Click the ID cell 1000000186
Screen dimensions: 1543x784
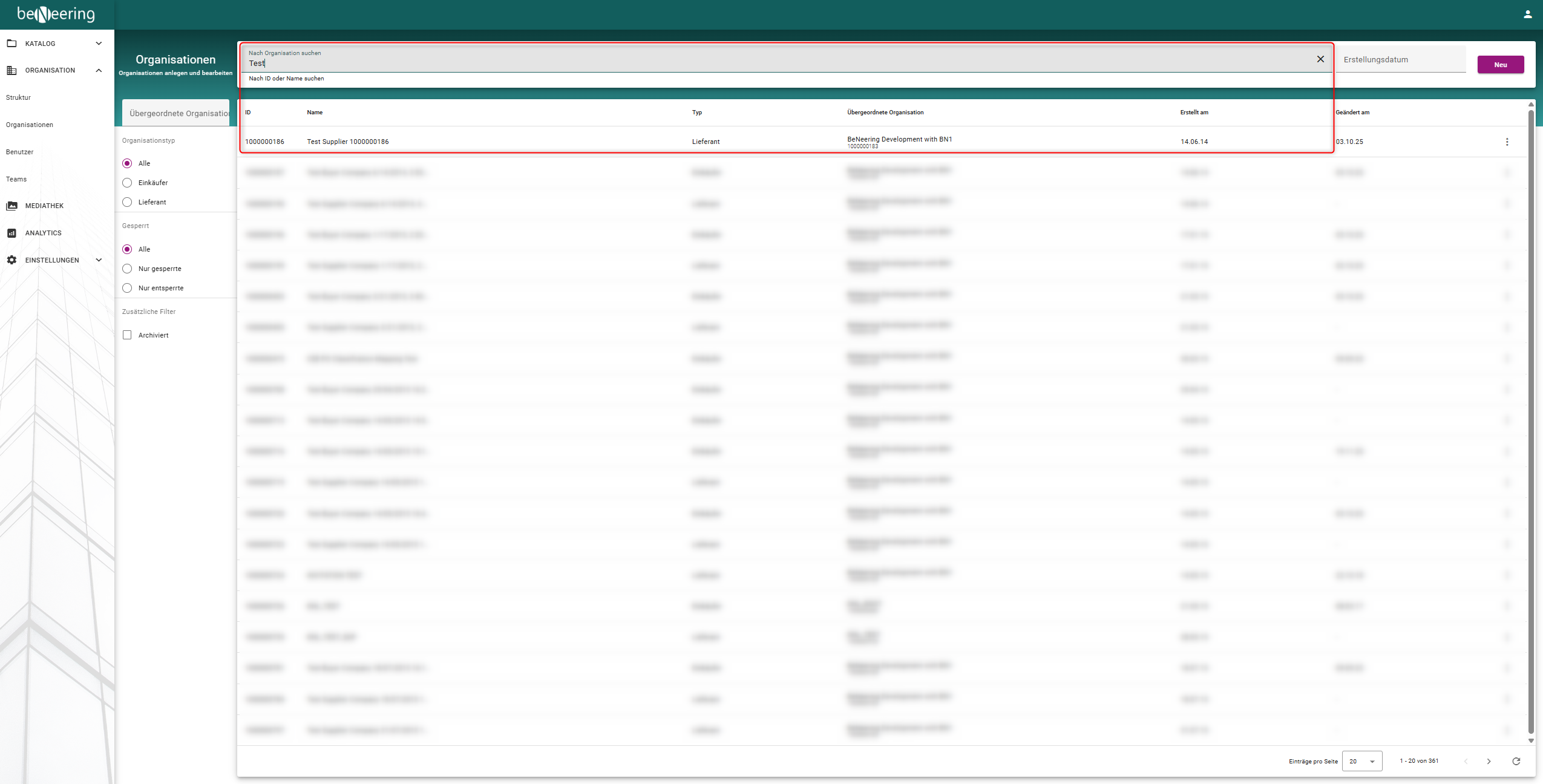coord(264,142)
